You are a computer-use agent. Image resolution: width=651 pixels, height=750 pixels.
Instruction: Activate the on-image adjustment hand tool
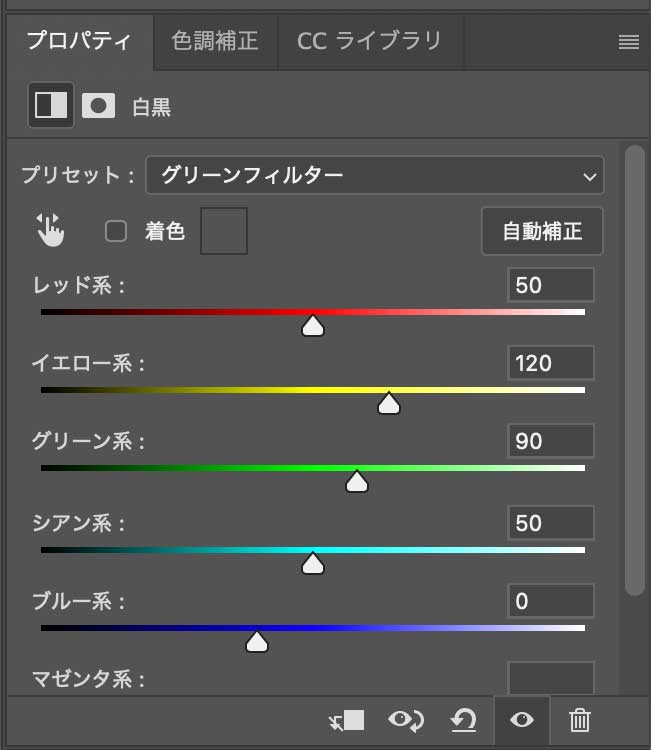pos(50,230)
